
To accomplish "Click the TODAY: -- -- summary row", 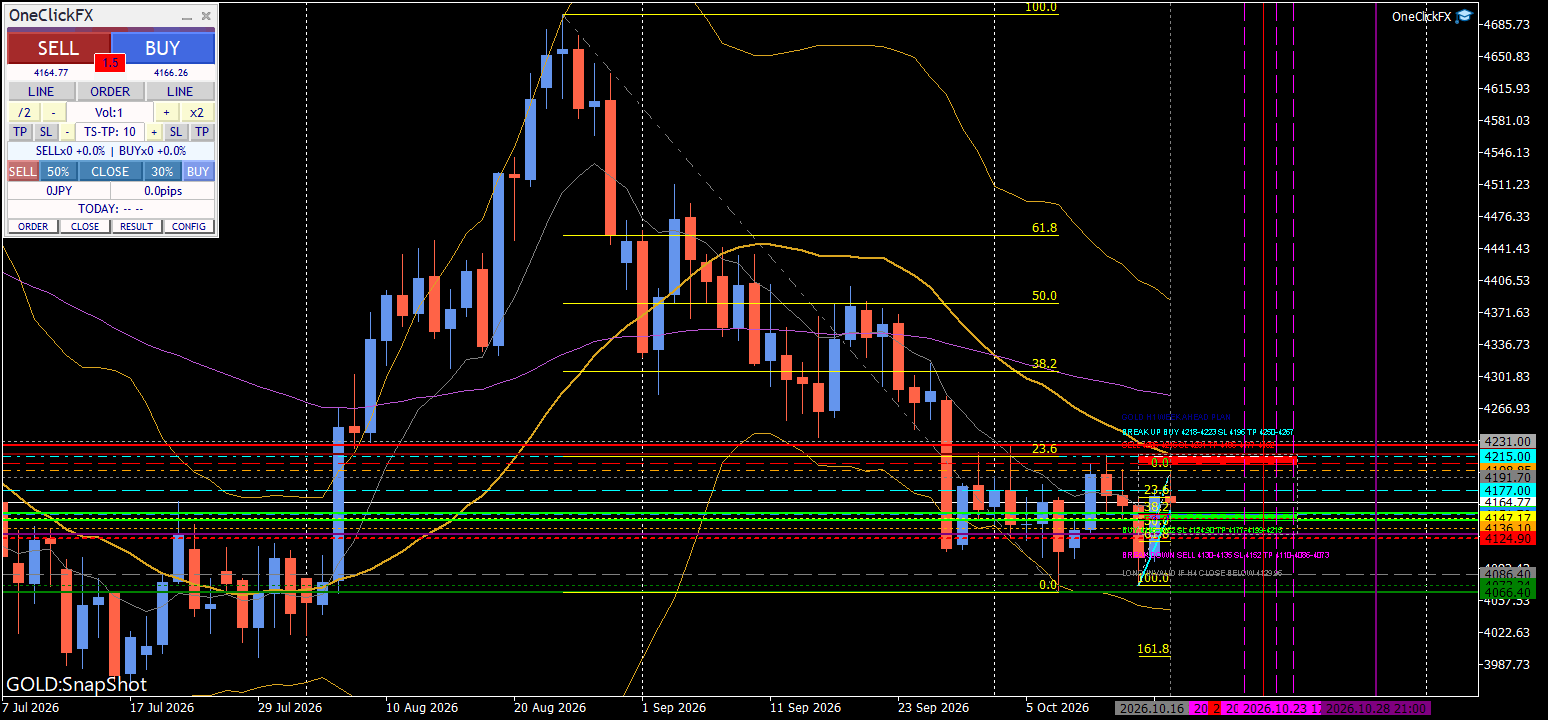I will [x=110, y=209].
